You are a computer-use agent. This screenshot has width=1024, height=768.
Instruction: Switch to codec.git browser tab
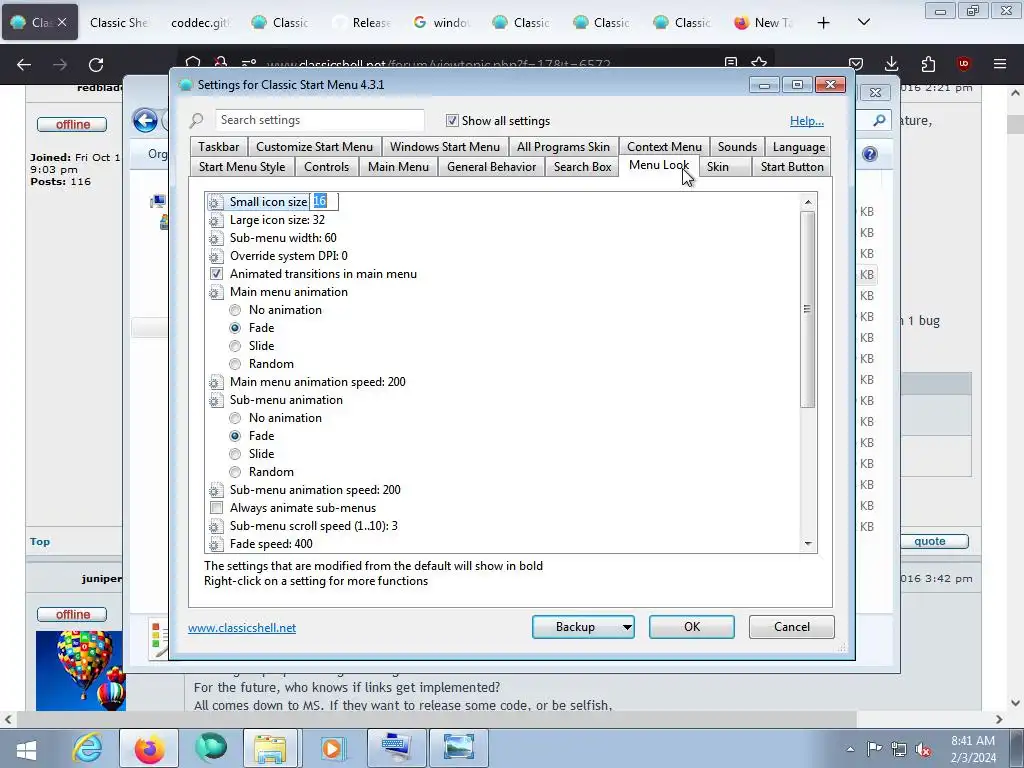click(200, 22)
